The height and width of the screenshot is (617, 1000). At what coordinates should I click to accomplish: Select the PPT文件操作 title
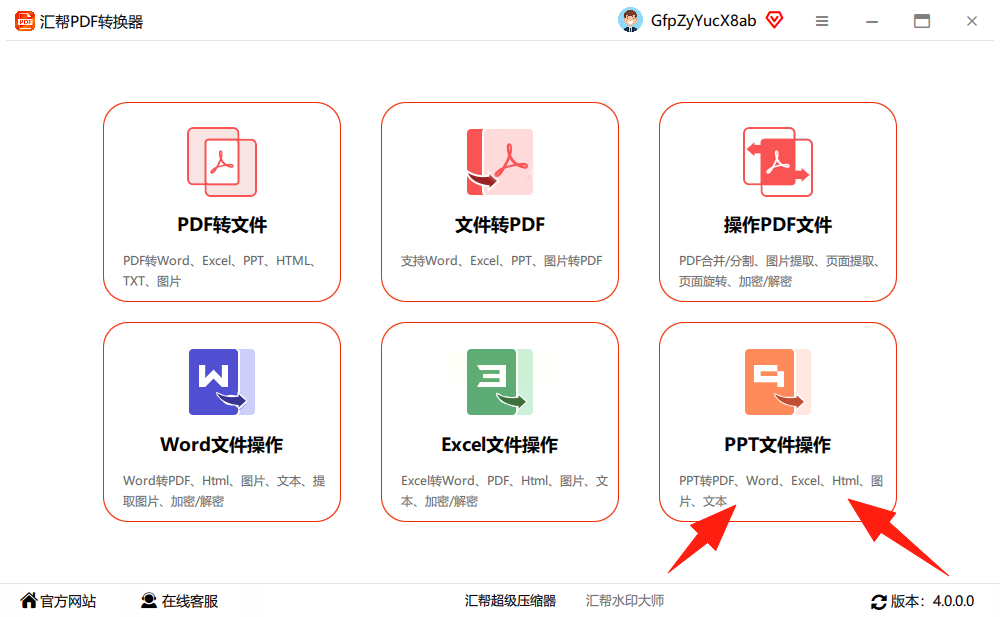click(778, 445)
